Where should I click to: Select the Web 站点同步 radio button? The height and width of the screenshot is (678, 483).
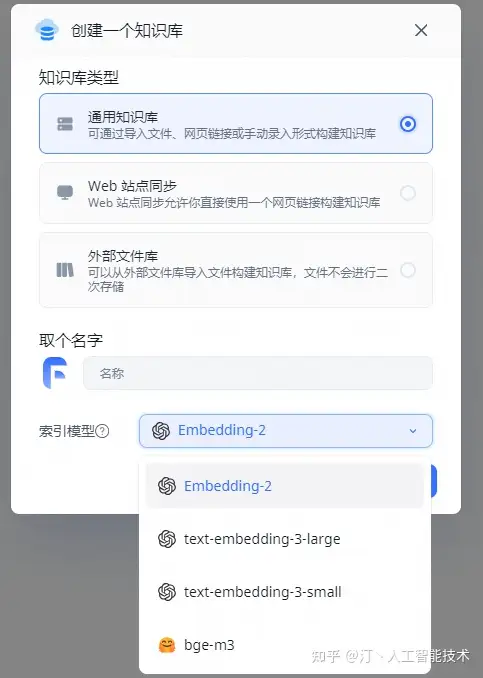coord(408,193)
